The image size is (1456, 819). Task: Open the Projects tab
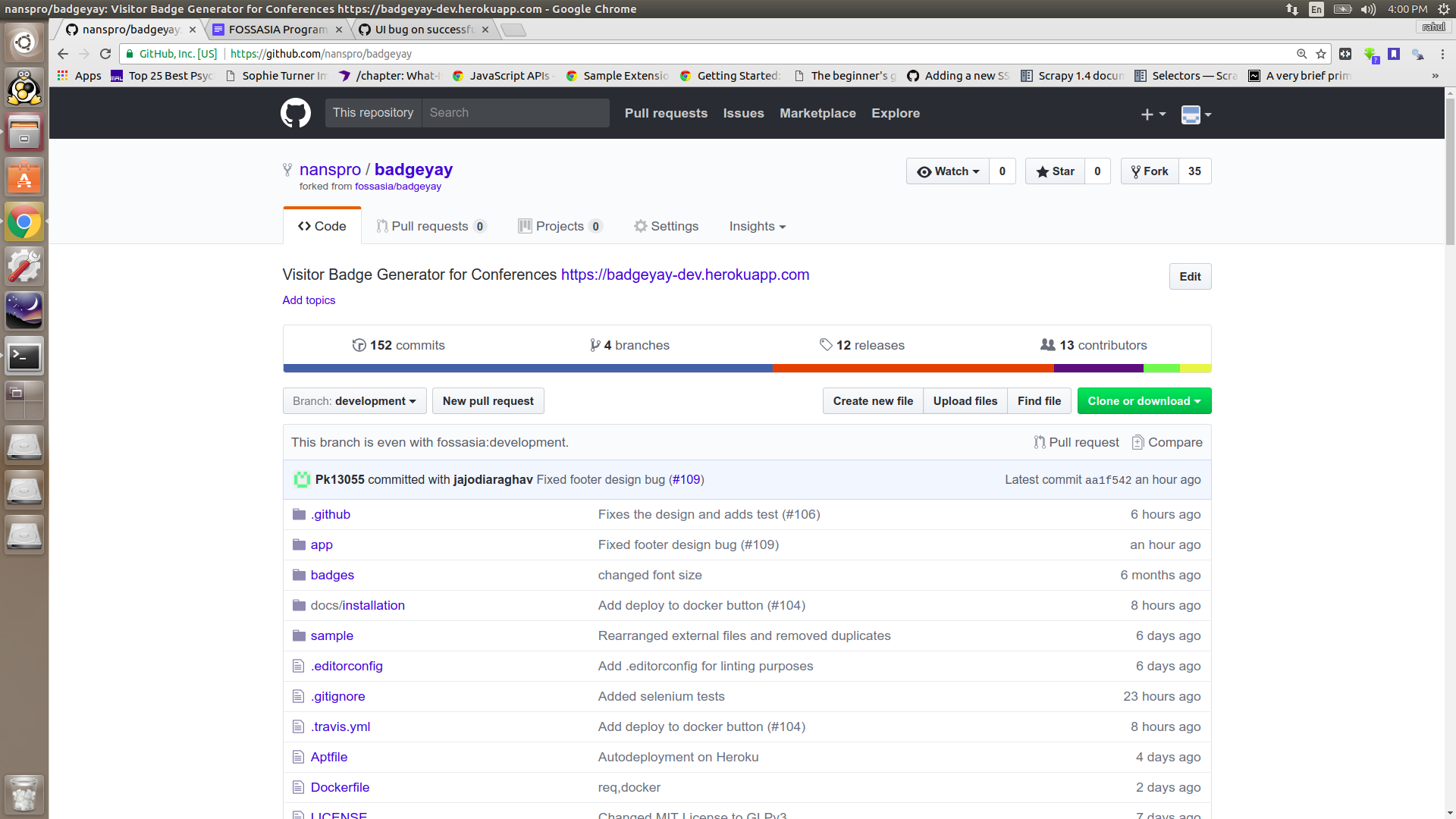click(x=560, y=226)
